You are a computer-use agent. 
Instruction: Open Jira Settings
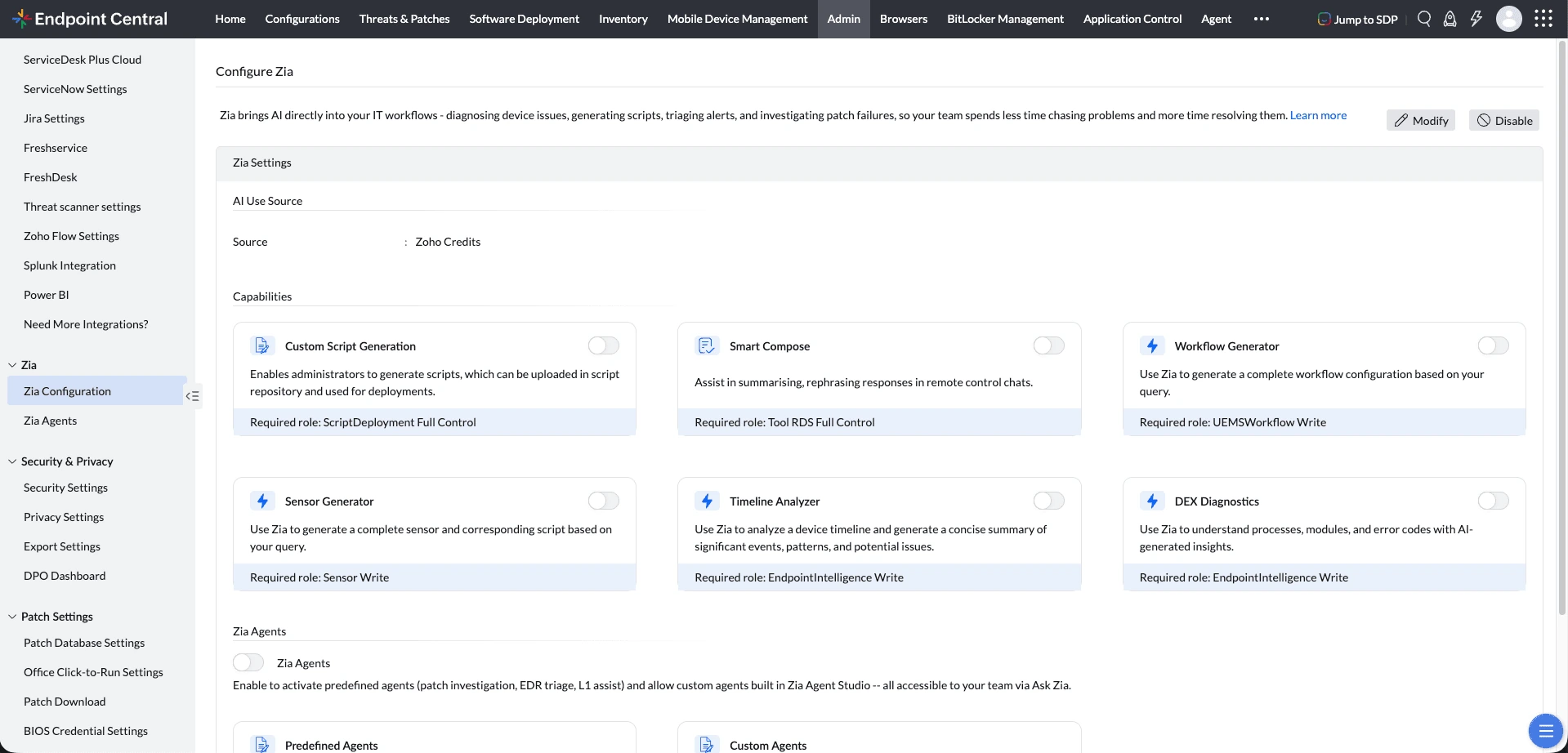coord(54,118)
